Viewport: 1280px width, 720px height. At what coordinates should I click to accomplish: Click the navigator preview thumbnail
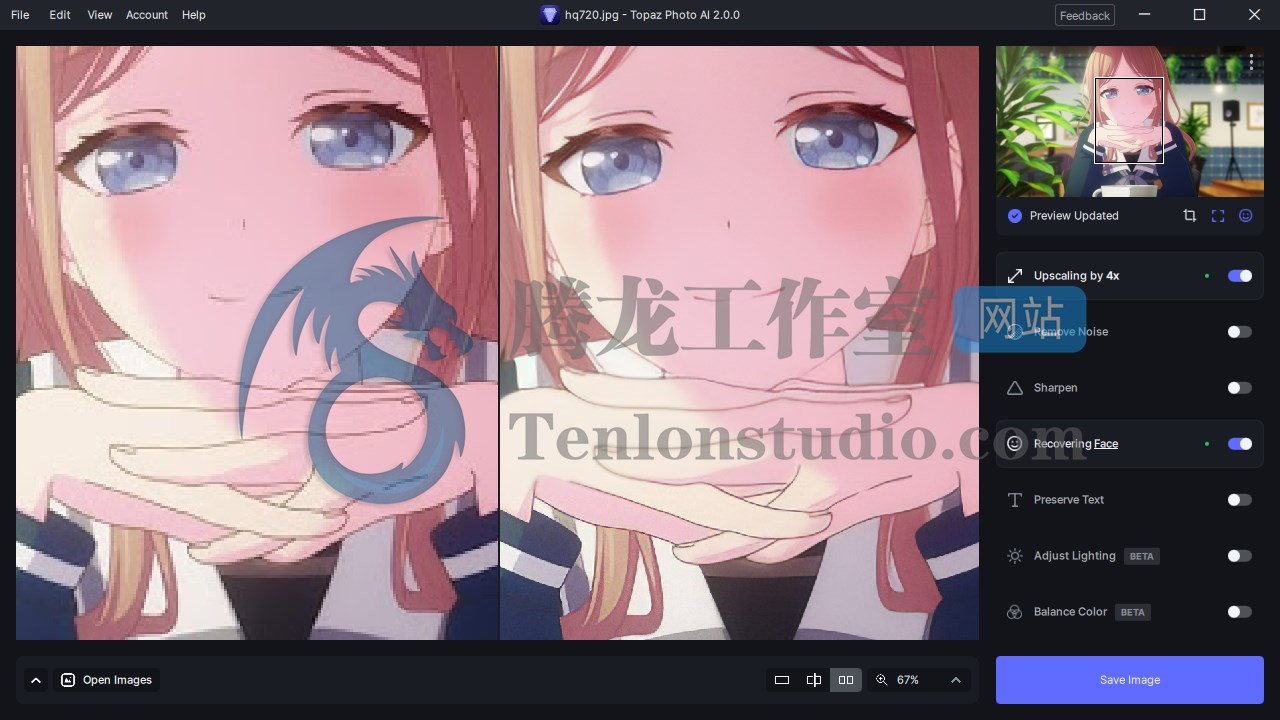click(x=1130, y=121)
